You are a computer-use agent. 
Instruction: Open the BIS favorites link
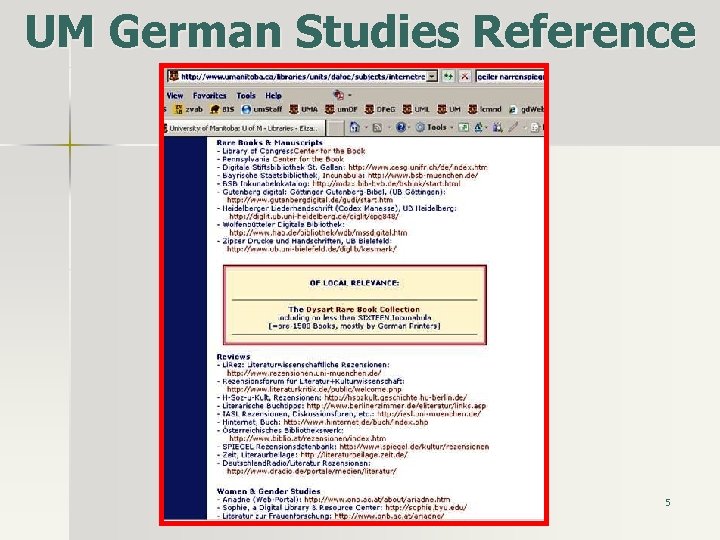point(222,109)
